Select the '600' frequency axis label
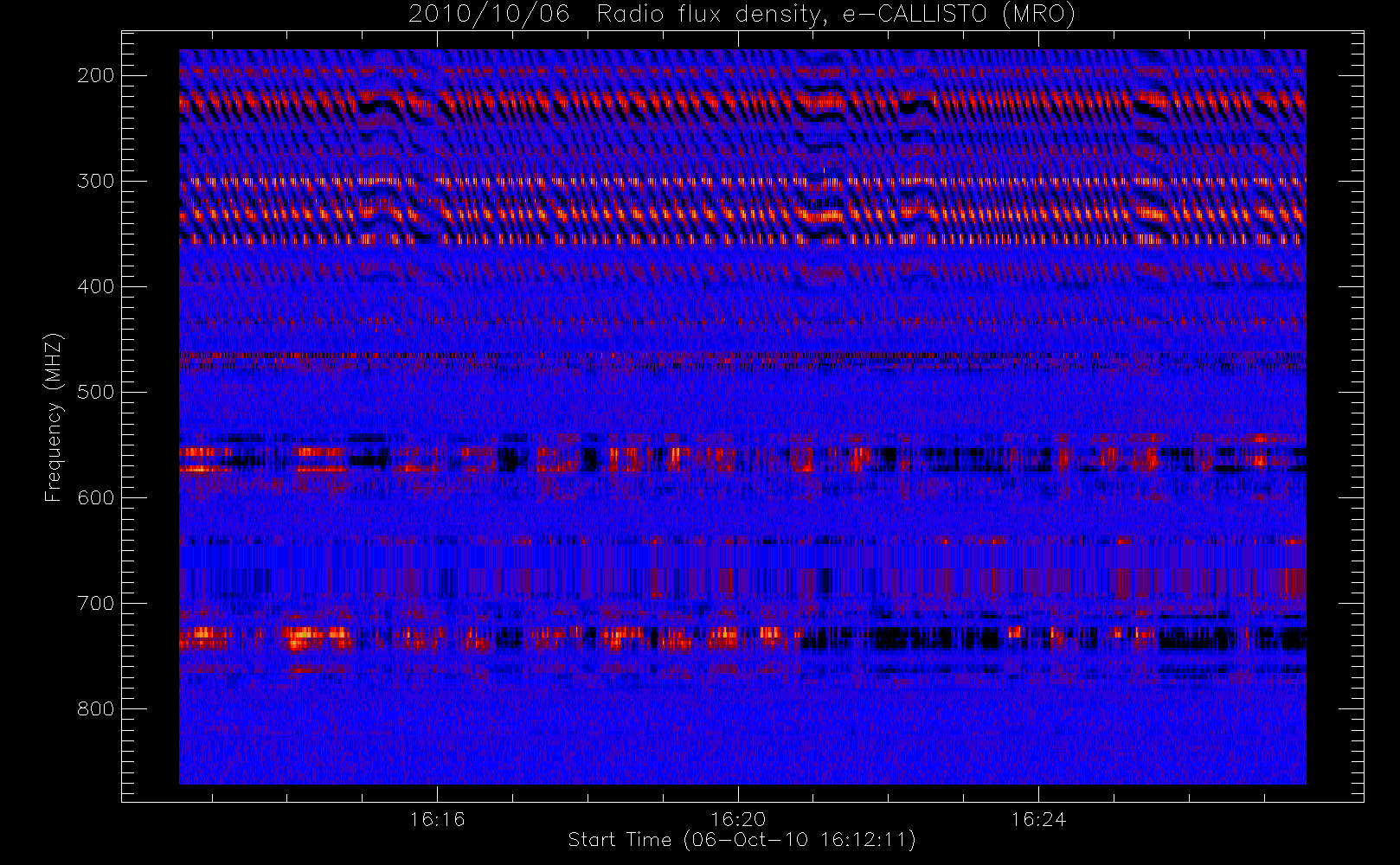The width and height of the screenshot is (1400, 865). point(96,497)
